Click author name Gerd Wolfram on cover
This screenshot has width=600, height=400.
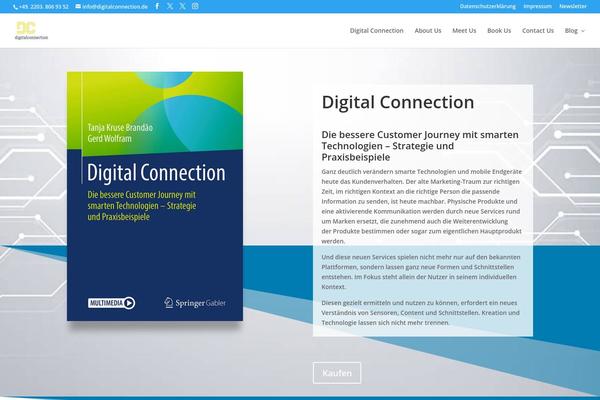109,139
